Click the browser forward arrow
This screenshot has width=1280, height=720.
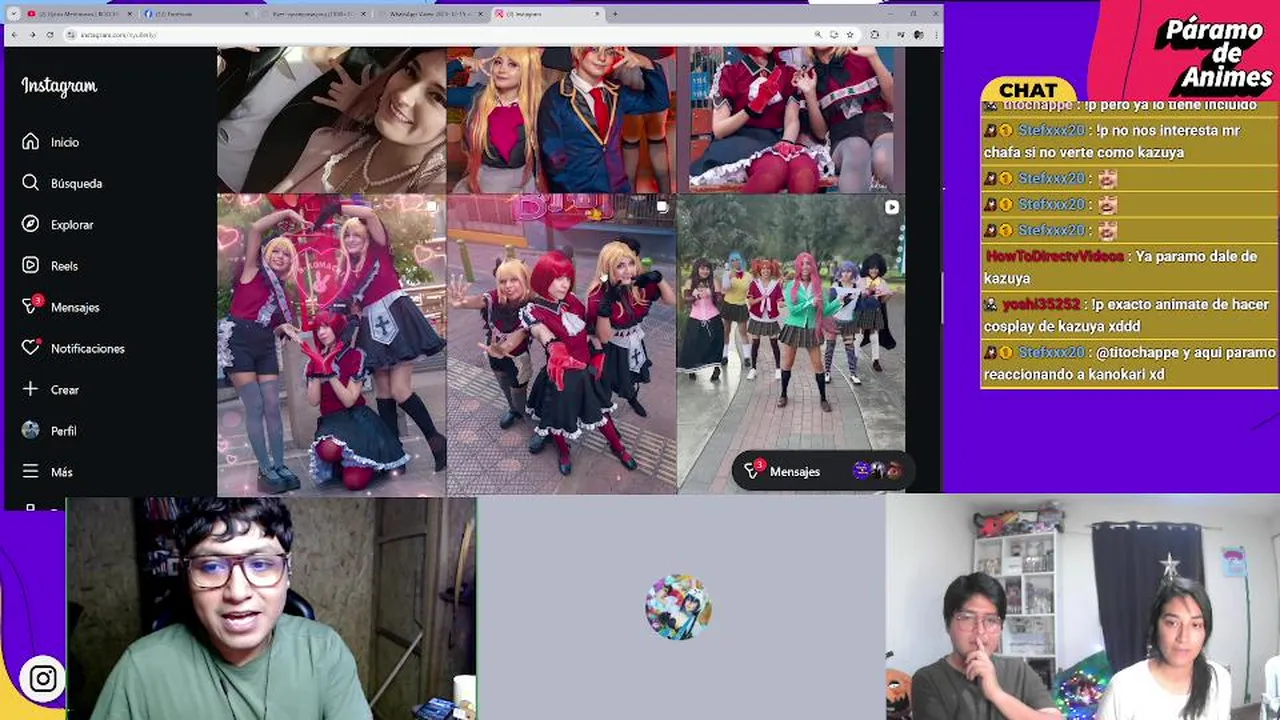tap(32, 34)
